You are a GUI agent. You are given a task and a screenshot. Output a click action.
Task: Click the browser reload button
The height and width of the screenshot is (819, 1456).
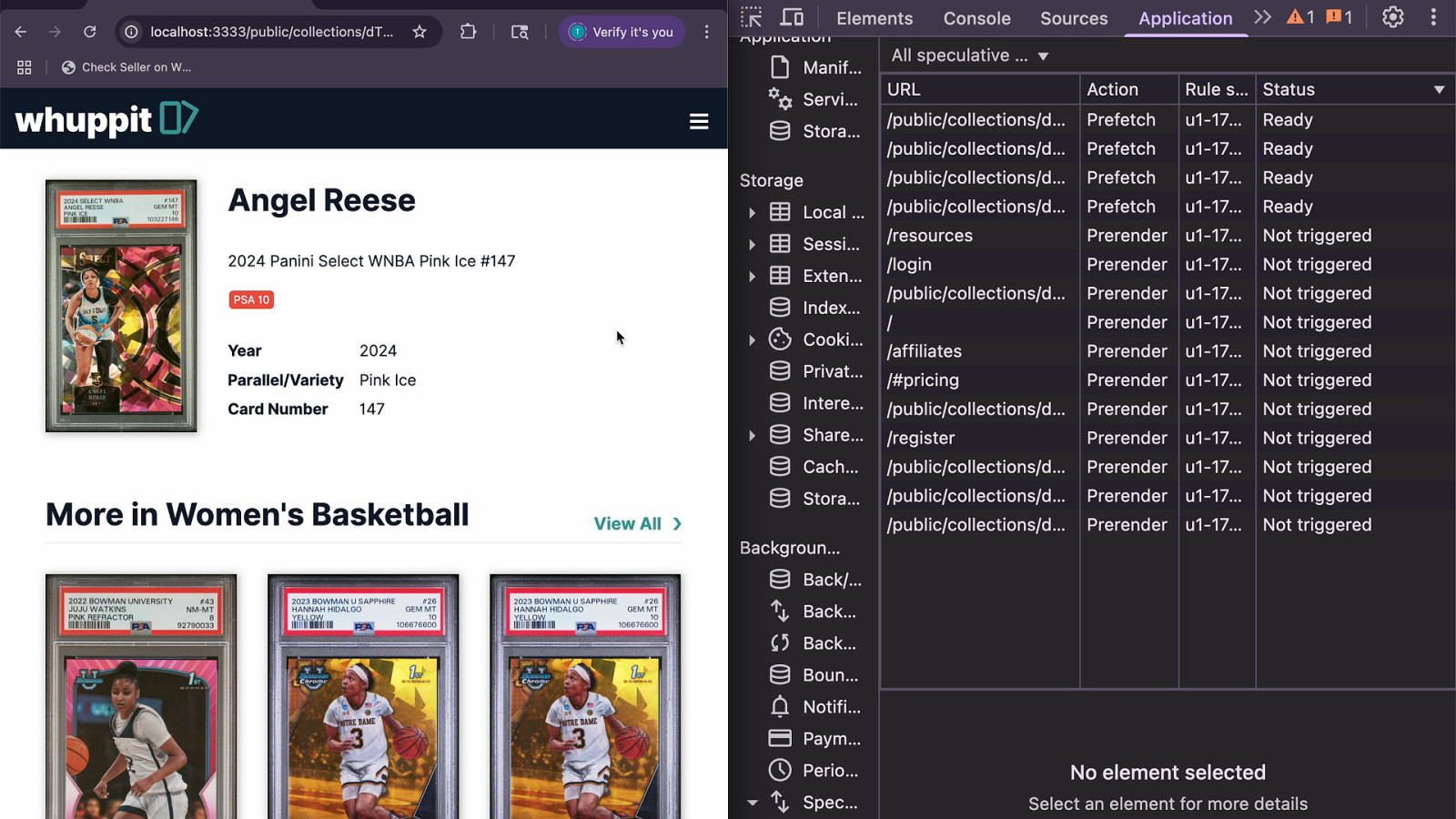coord(89,32)
